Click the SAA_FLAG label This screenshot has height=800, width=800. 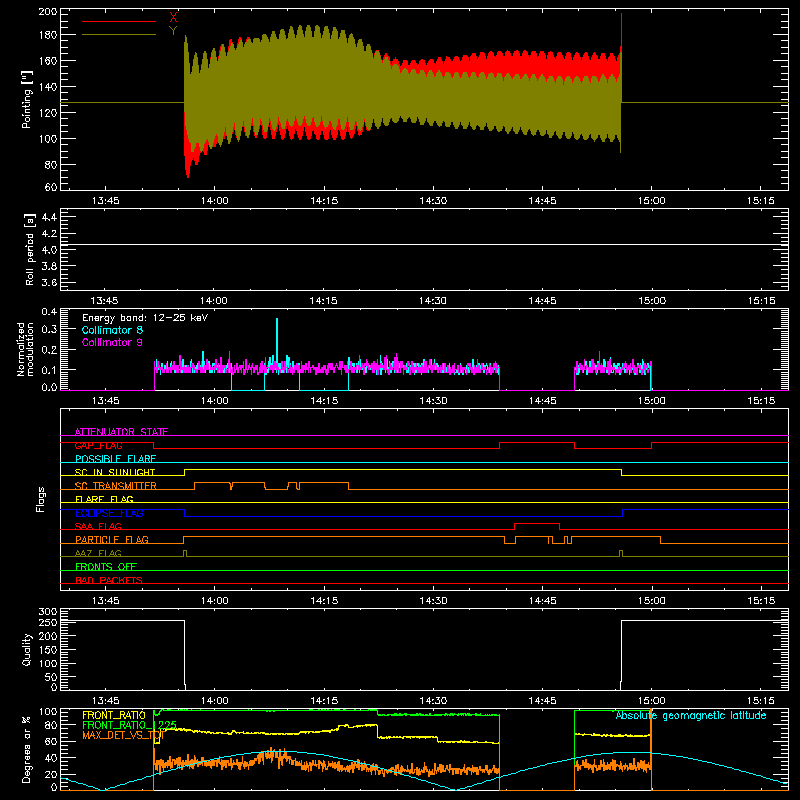(98, 526)
